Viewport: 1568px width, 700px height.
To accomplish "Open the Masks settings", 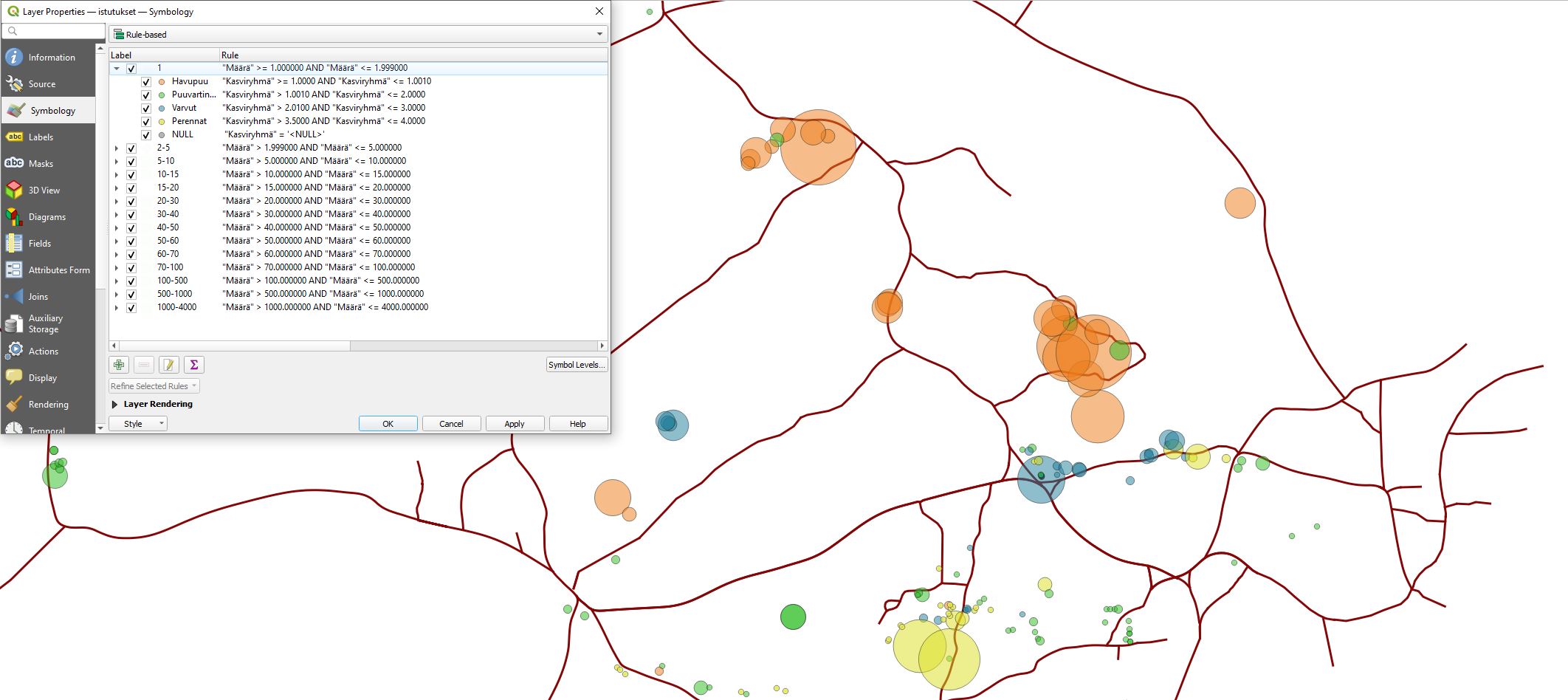I will coord(41,163).
